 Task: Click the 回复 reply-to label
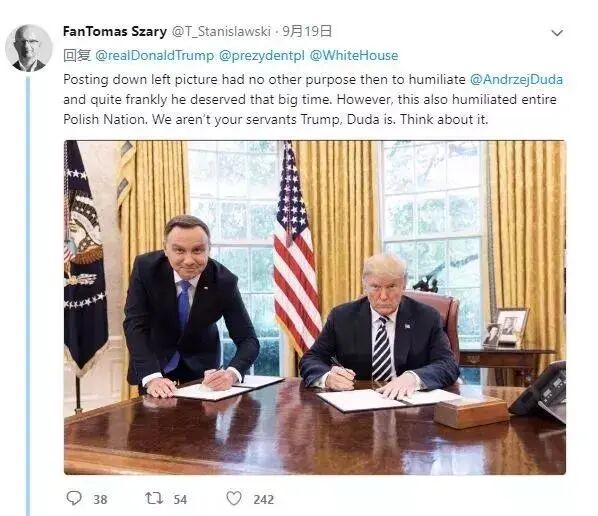77,56
